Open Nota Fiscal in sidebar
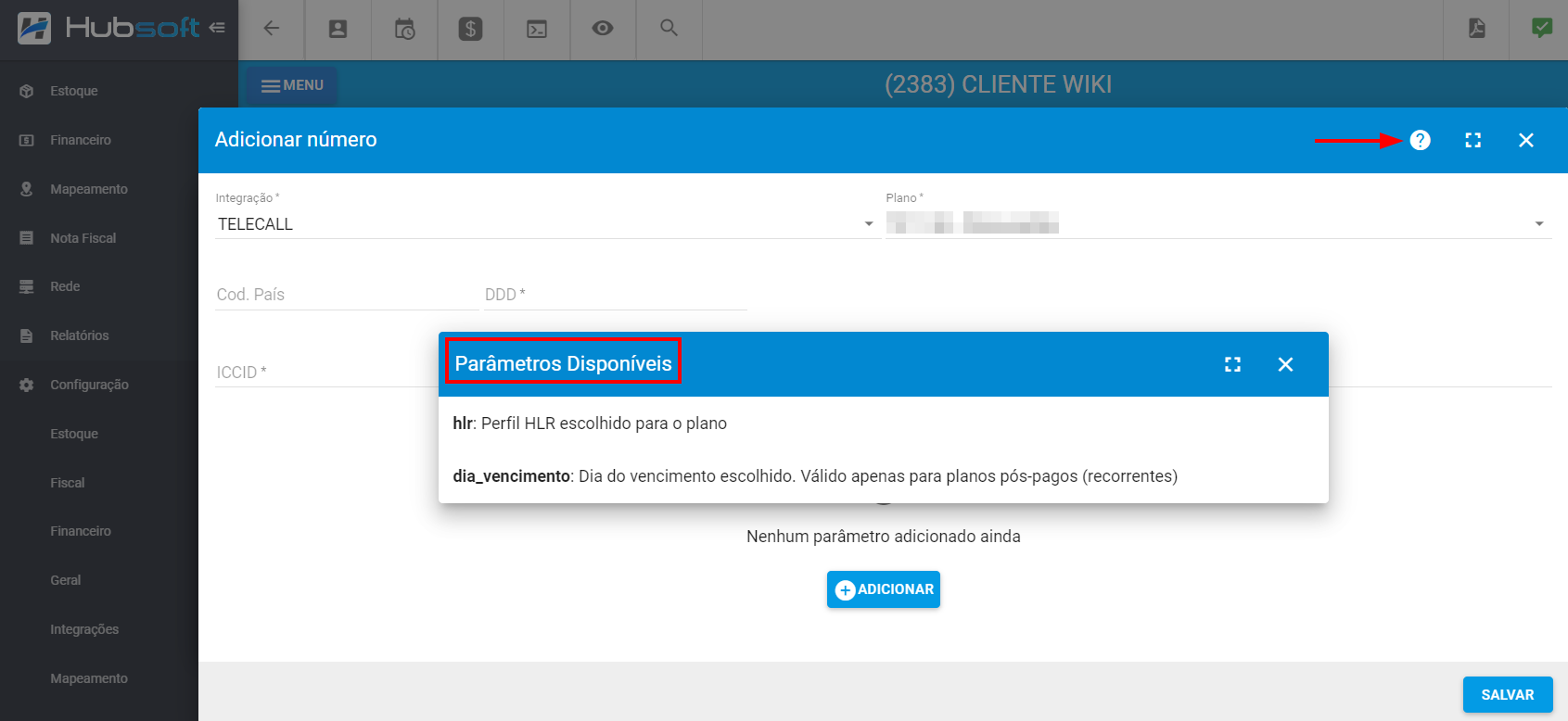 click(99, 238)
